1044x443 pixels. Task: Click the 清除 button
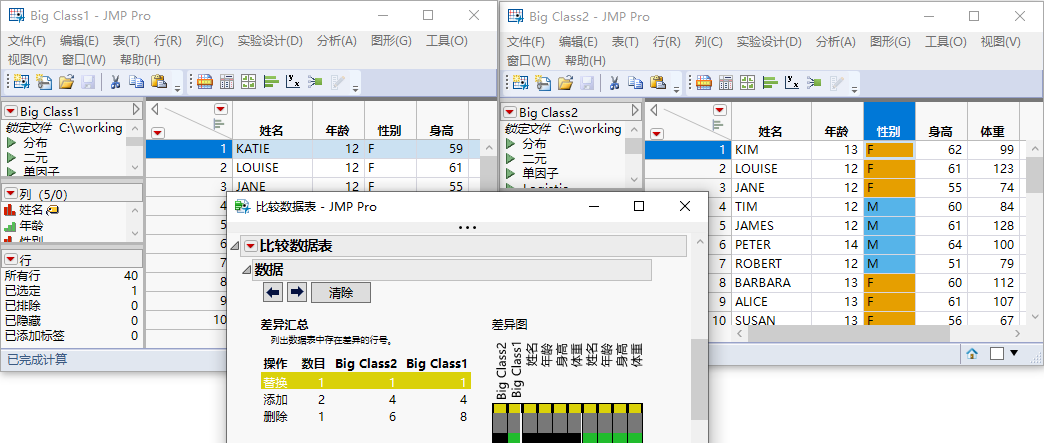(341, 292)
